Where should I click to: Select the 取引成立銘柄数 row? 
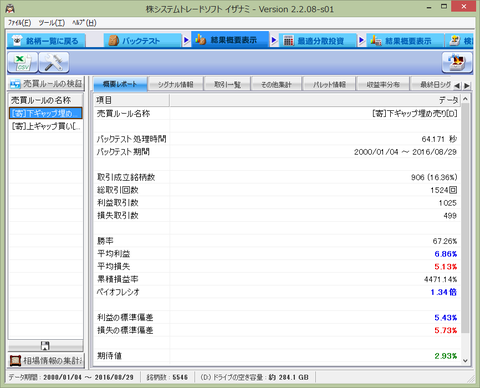[277, 177]
